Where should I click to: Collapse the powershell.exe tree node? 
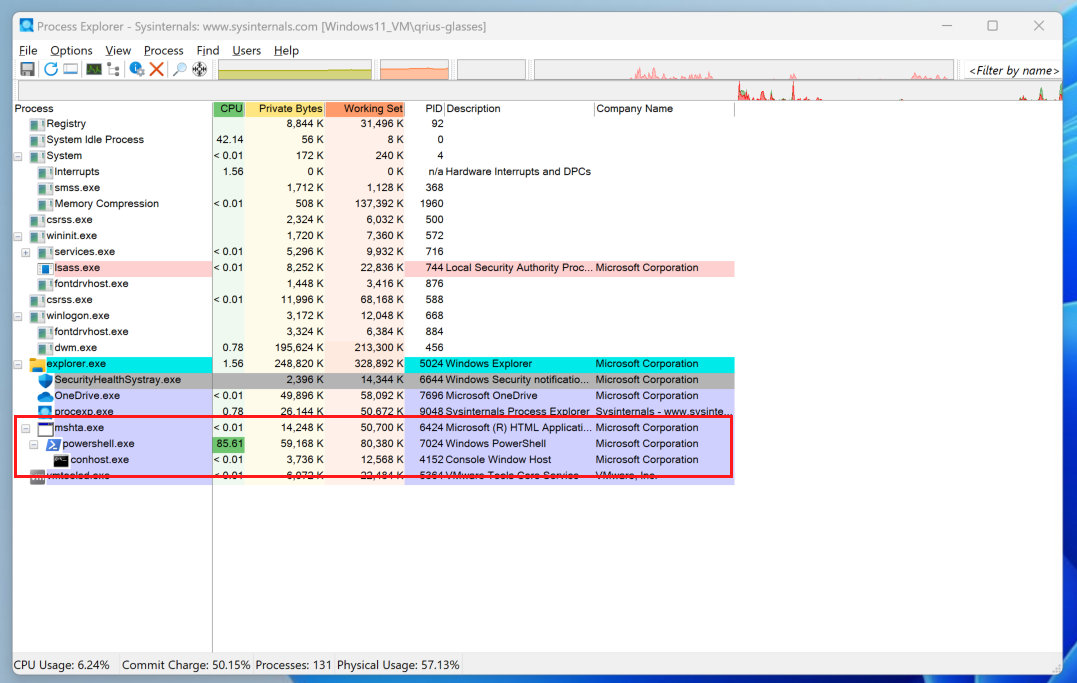34,445
